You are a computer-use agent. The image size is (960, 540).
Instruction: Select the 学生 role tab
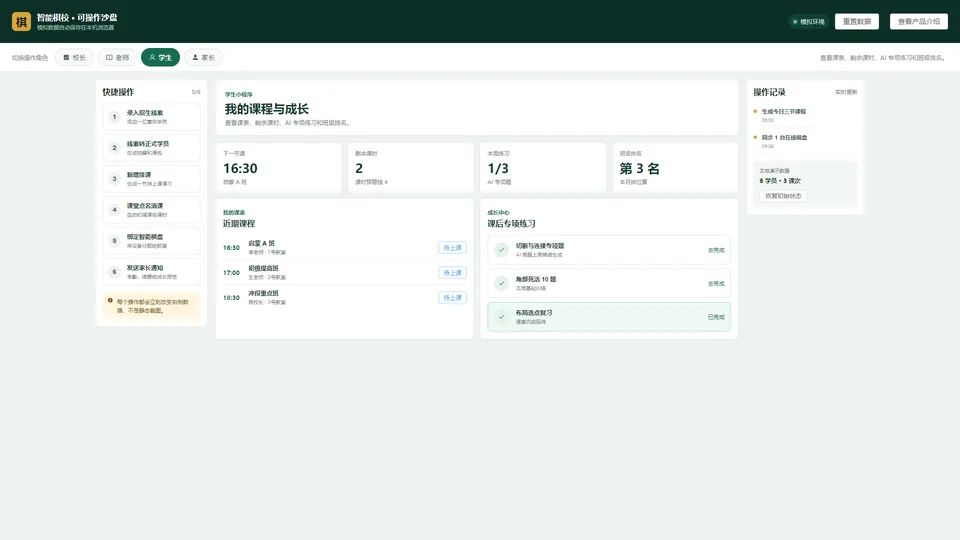coord(160,58)
